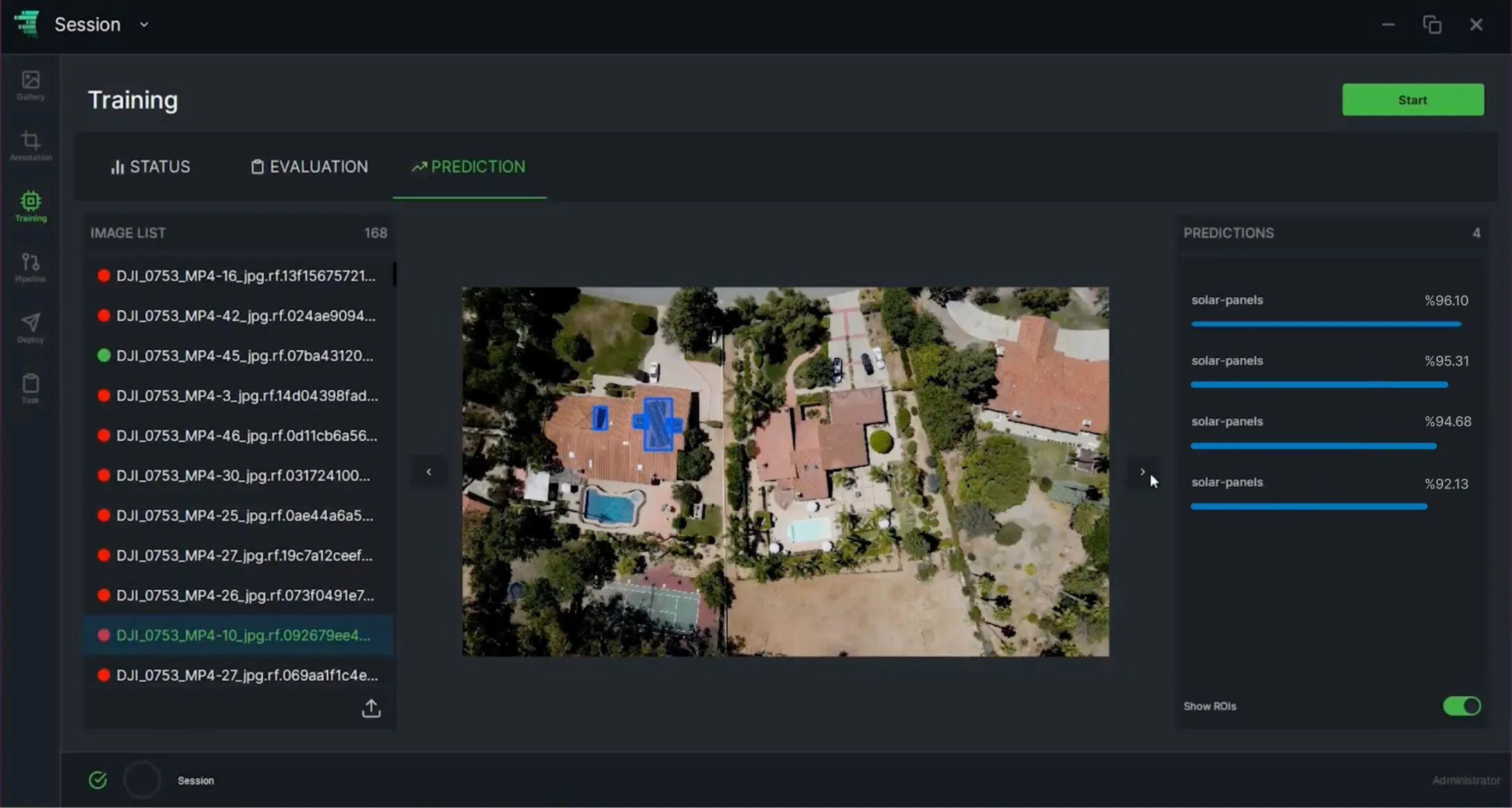
Task: Open the EVALUATION tab
Action: pos(309,167)
